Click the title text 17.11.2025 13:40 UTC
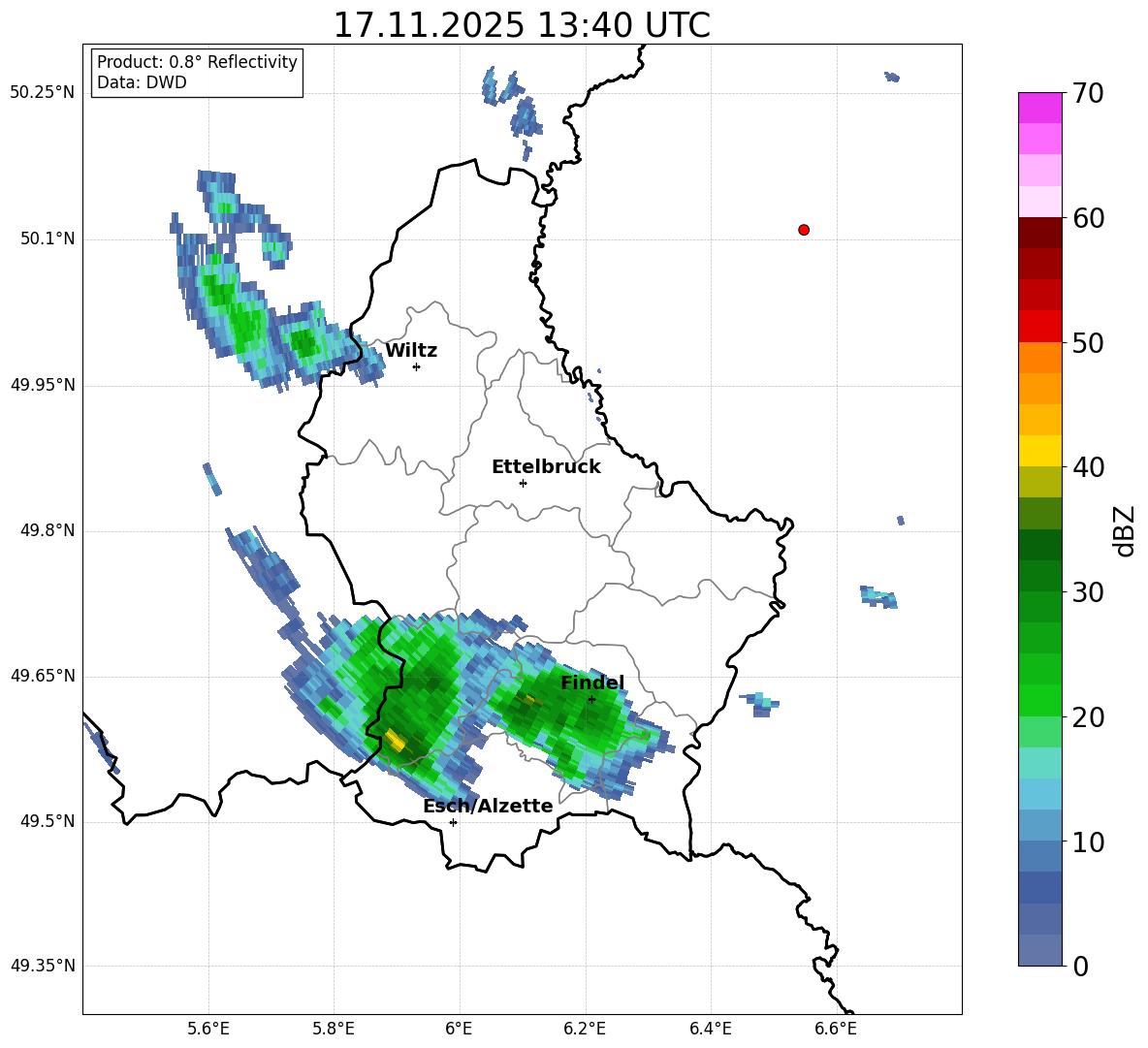Viewport: 1148px width, 1048px height. (522, 25)
